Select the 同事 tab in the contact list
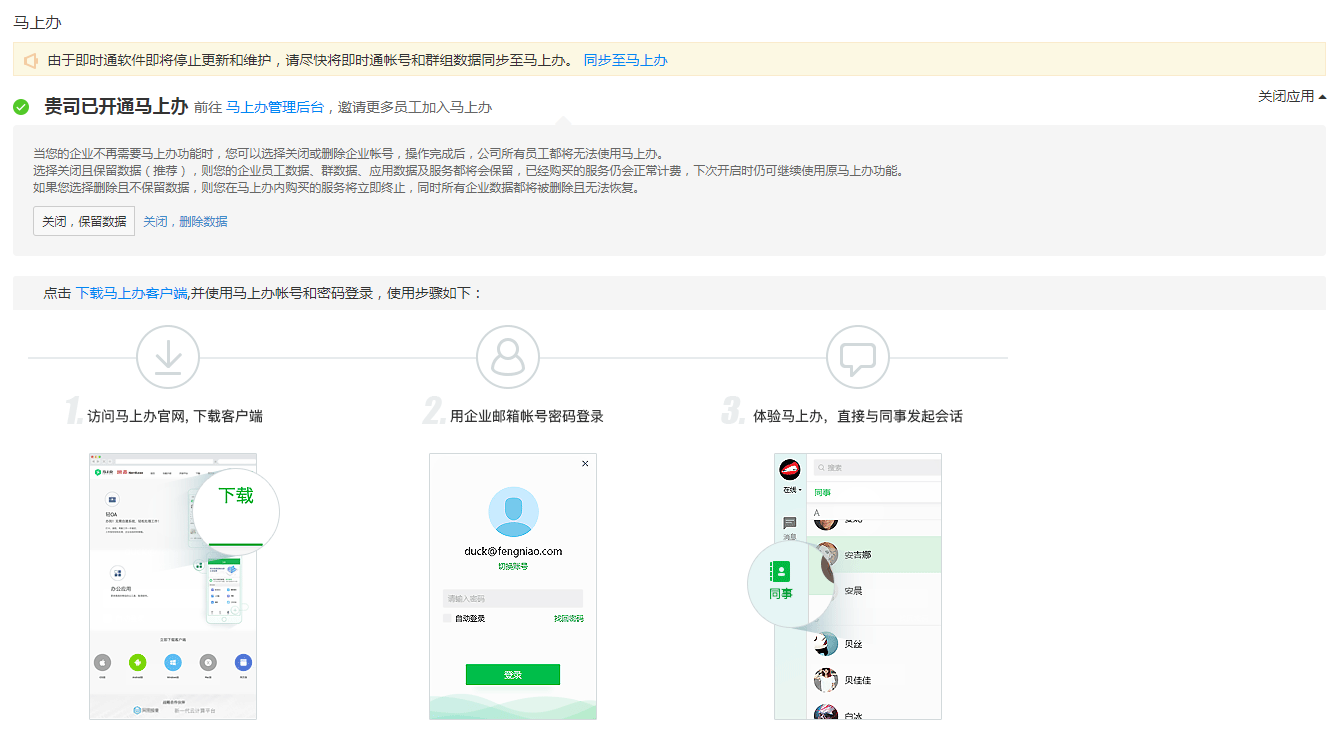1335x747 pixels. point(822,490)
